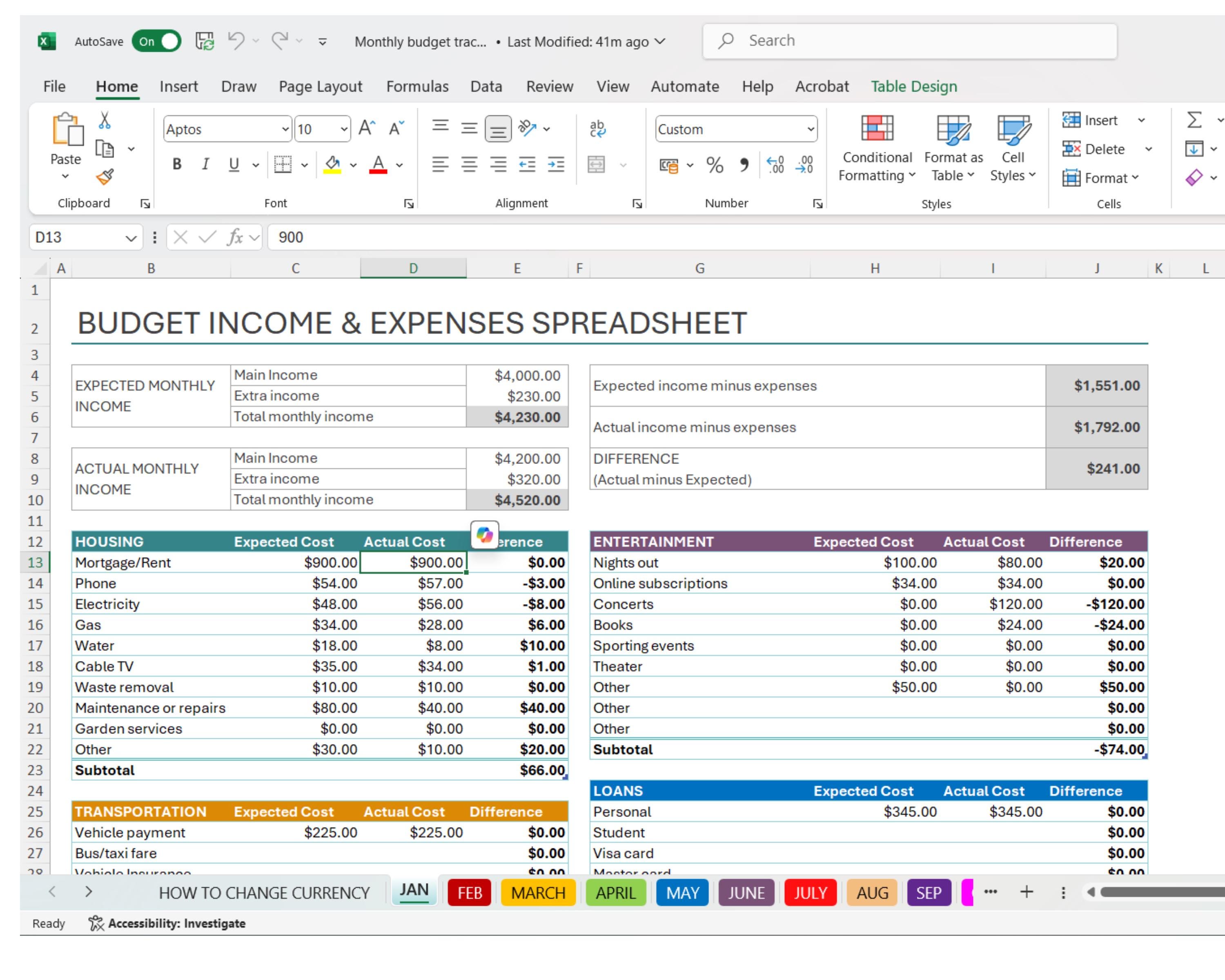1225x980 pixels.
Task: Click Accessibility: Investigate in status bar
Action: pyautogui.click(x=167, y=923)
